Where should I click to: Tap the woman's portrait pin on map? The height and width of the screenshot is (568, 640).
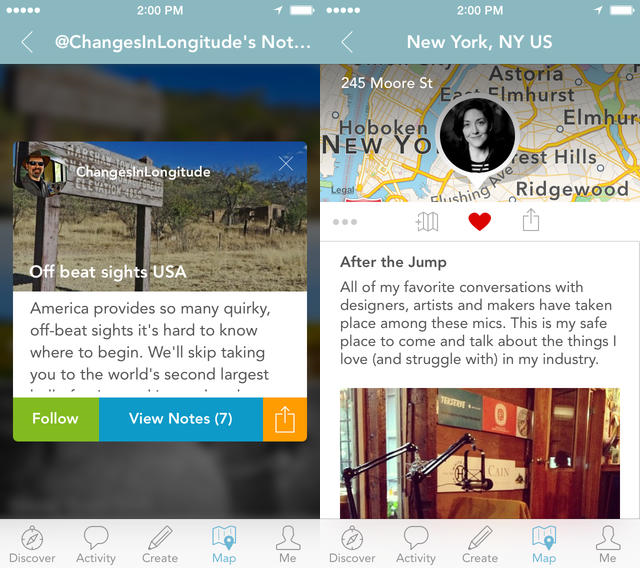[x=477, y=136]
